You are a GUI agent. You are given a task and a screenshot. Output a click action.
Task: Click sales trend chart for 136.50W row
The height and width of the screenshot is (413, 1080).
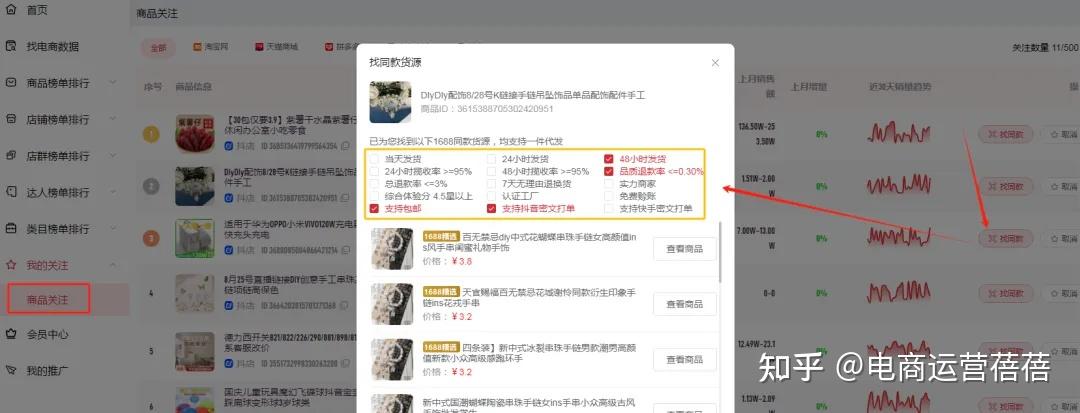(899, 134)
